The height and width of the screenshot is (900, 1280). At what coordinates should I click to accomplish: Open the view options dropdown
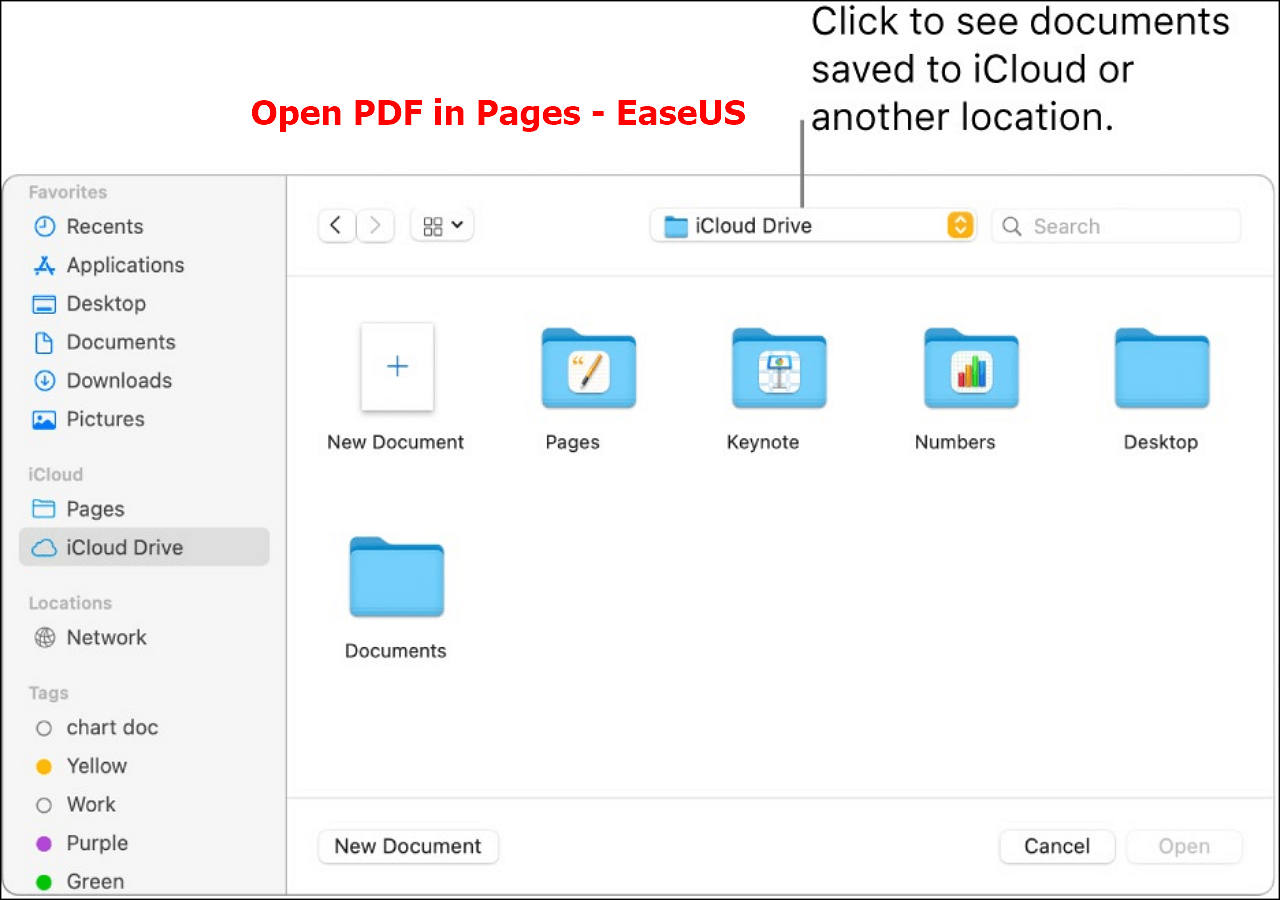point(442,225)
